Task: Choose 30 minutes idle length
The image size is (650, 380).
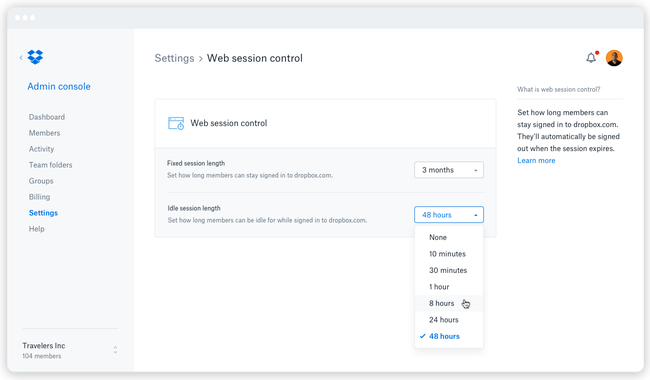Action: pos(449,270)
